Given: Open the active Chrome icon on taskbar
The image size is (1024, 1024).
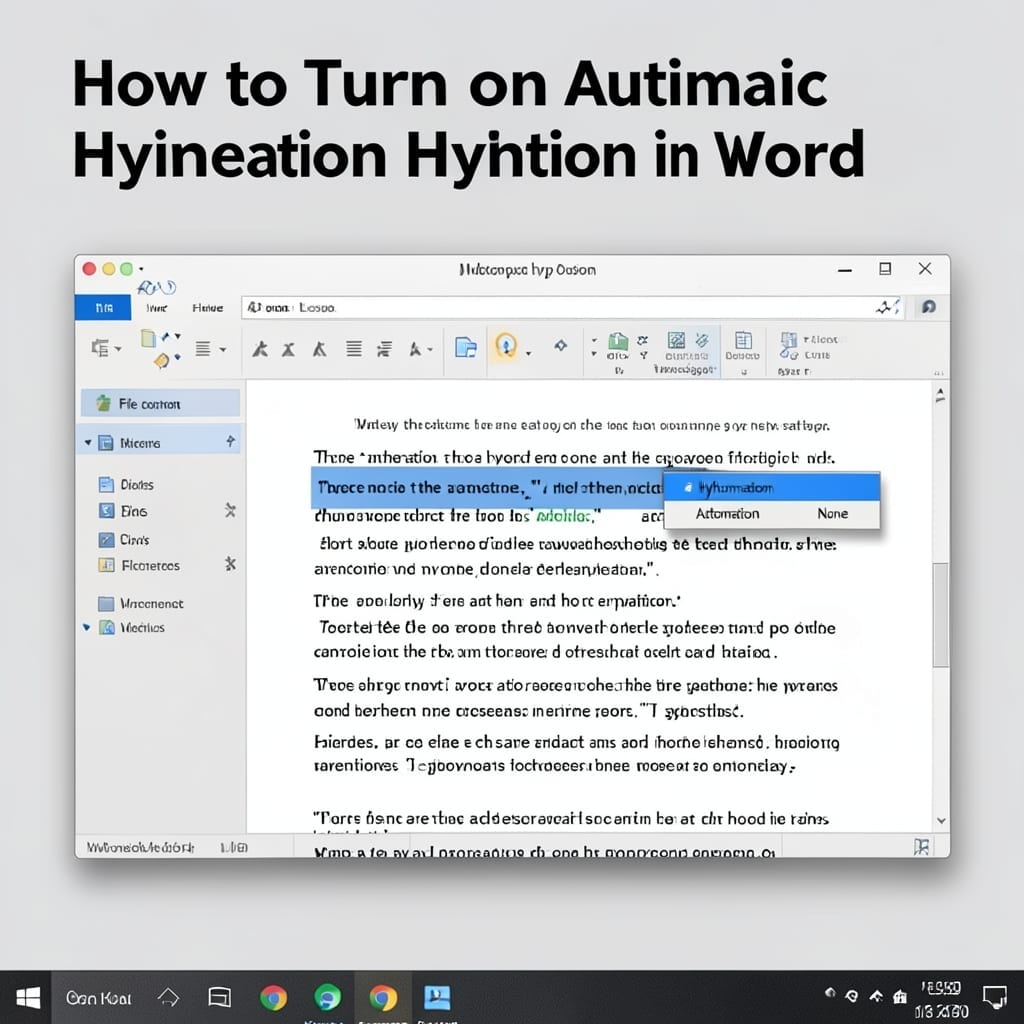Looking at the screenshot, I should point(383,998).
